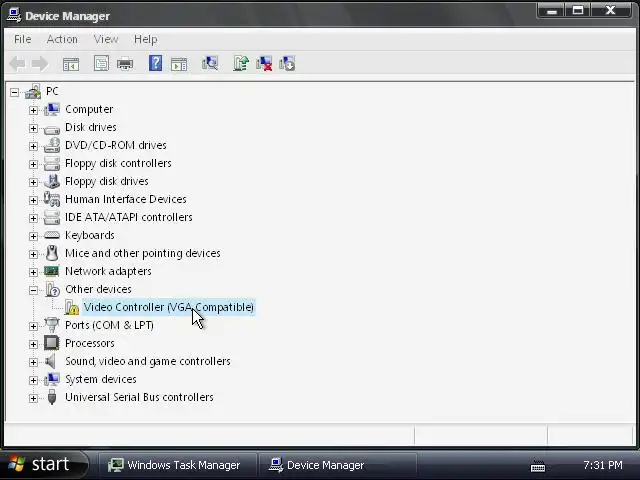Image resolution: width=640 pixels, height=480 pixels.
Task: Open the View menu
Action: point(106,39)
